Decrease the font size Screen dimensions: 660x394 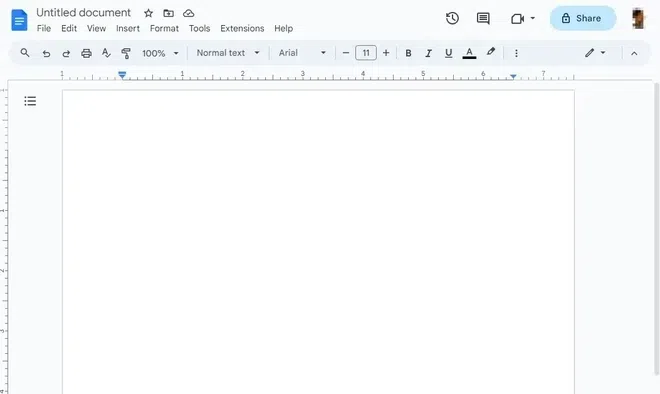[x=346, y=53]
